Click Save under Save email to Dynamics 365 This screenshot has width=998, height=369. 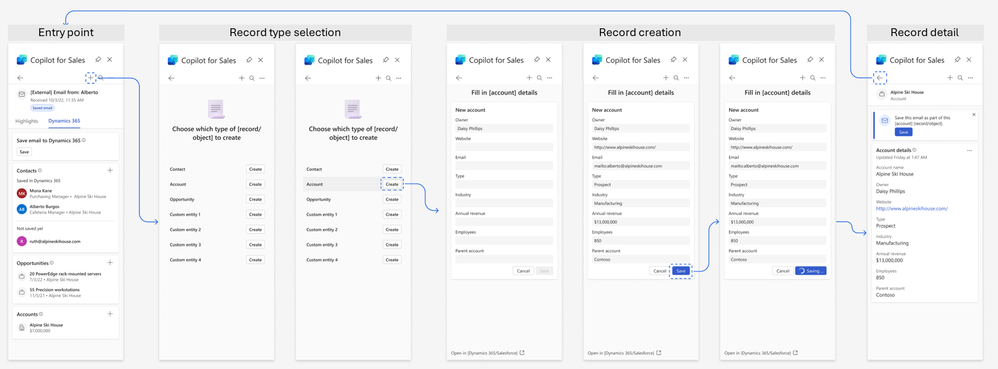24,152
